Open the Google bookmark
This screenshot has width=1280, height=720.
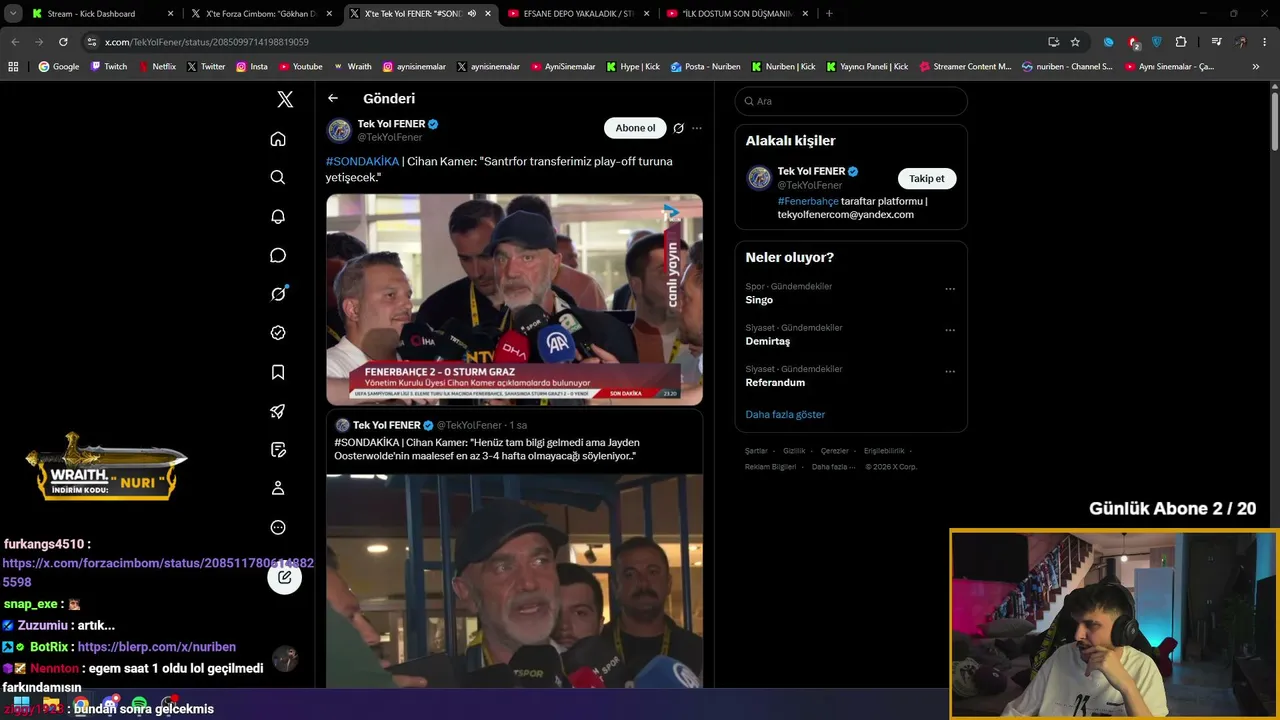(x=59, y=67)
